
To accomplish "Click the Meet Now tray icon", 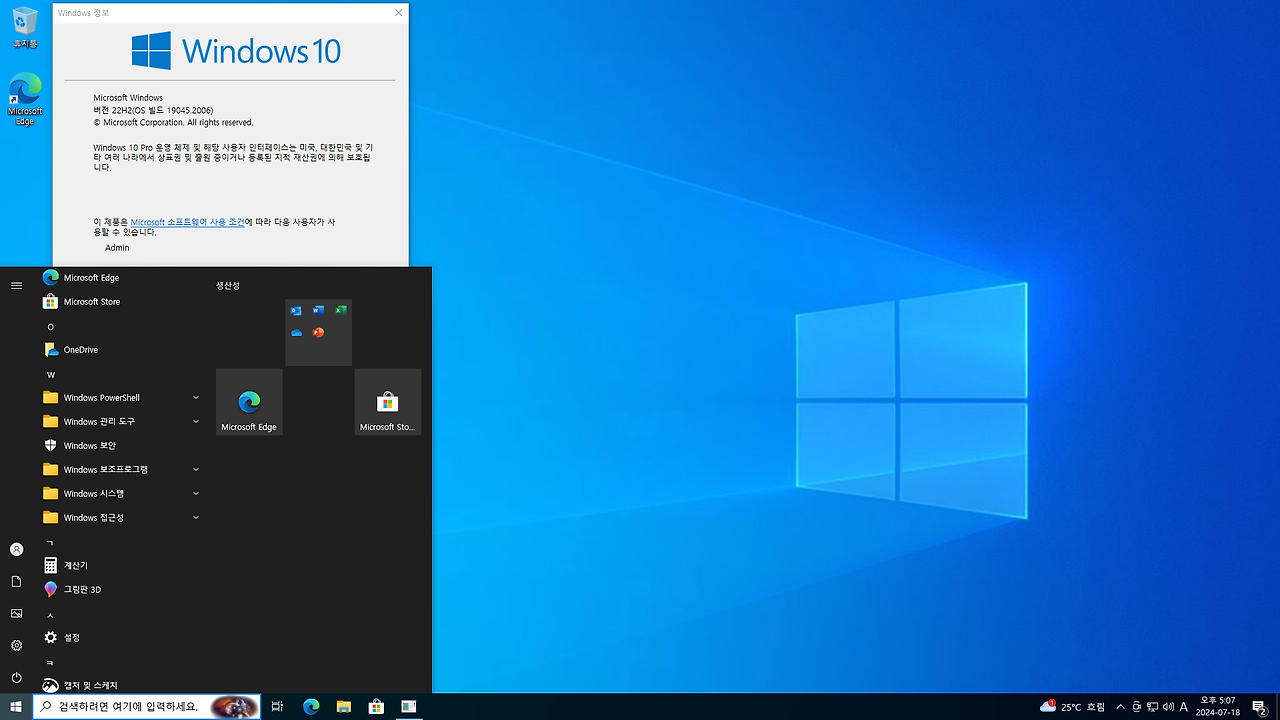I will click(x=1137, y=707).
